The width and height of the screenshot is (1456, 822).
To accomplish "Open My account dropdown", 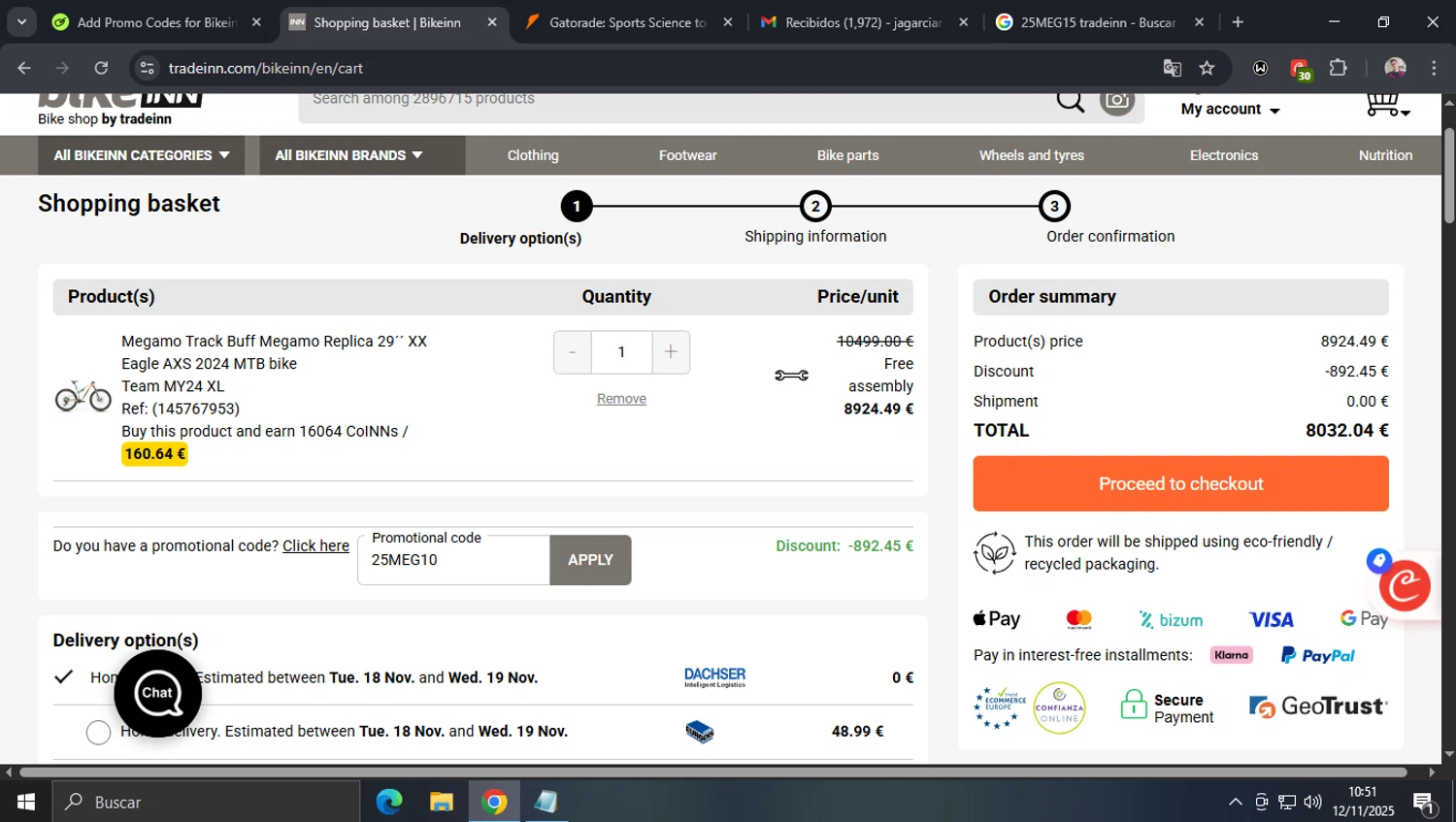I will coord(1230,109).
